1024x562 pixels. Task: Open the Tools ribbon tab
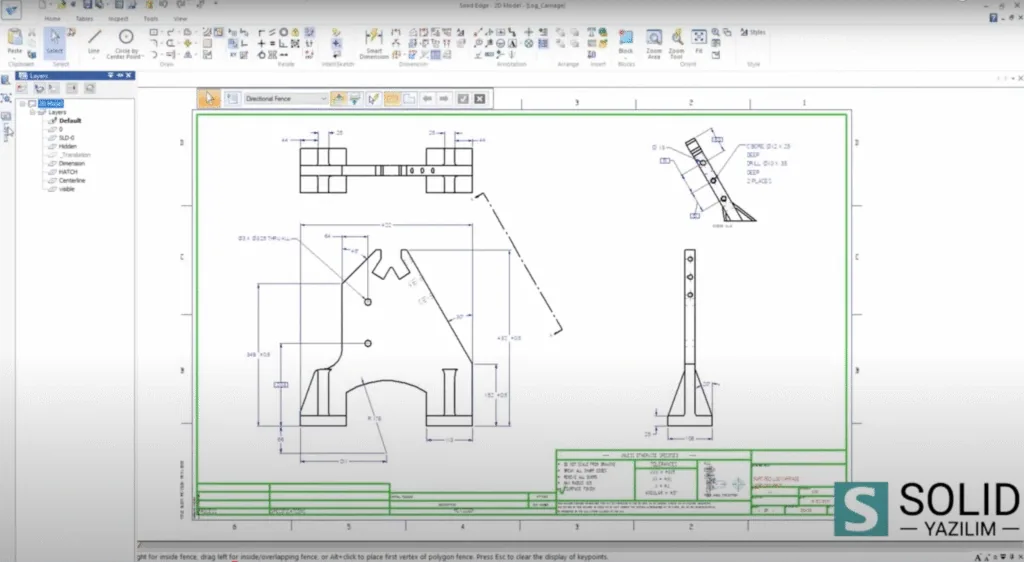[151, 19]
